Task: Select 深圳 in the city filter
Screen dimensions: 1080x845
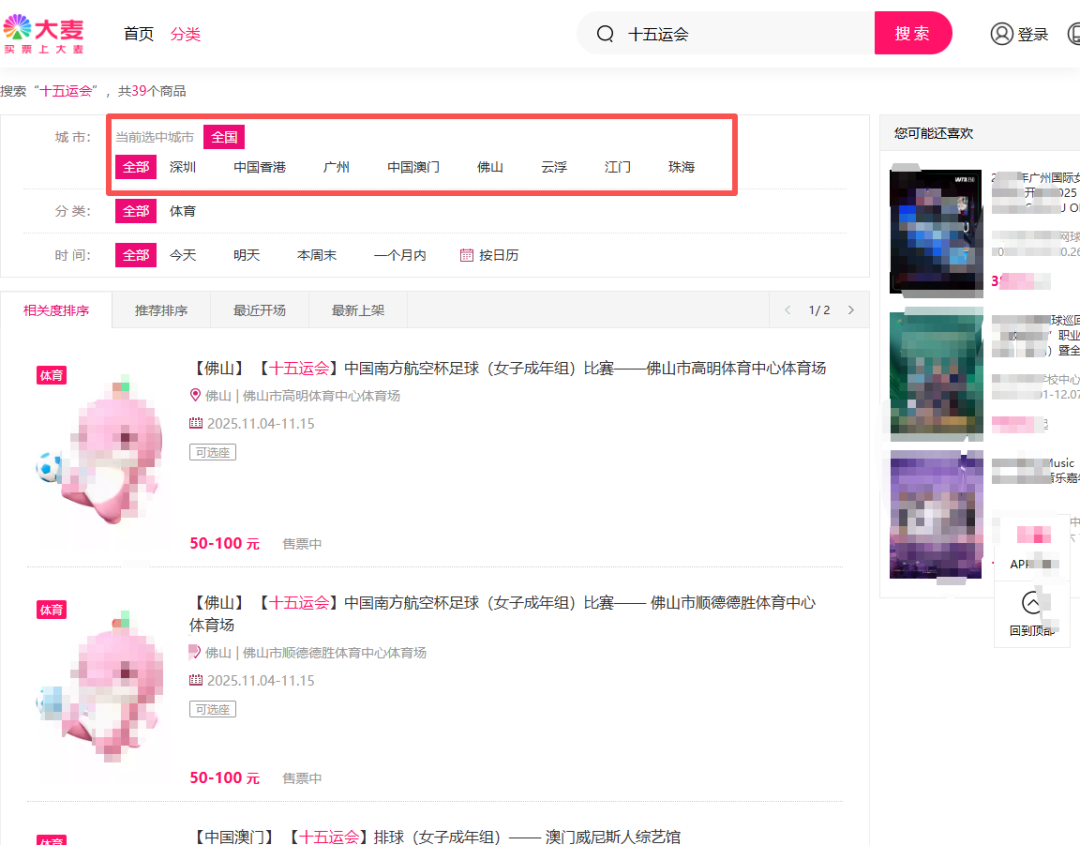Action: click(x=182, y=167)
